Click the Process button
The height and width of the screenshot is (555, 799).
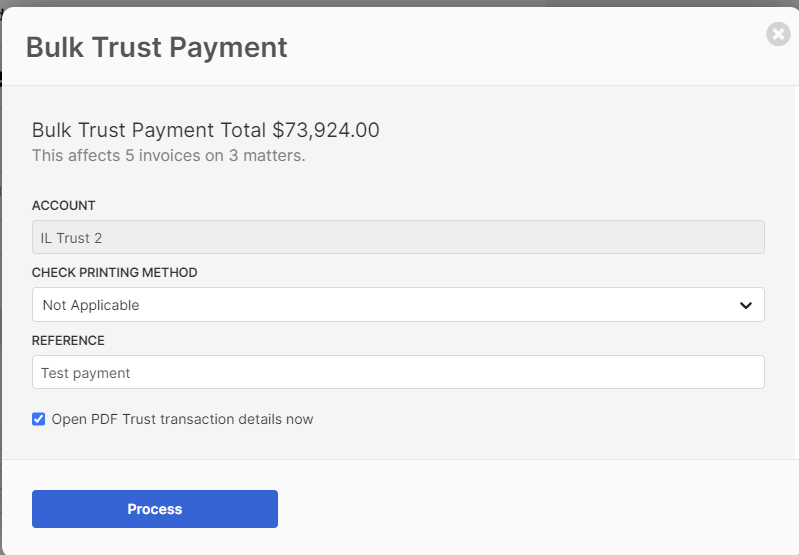[x=155, y=509]
